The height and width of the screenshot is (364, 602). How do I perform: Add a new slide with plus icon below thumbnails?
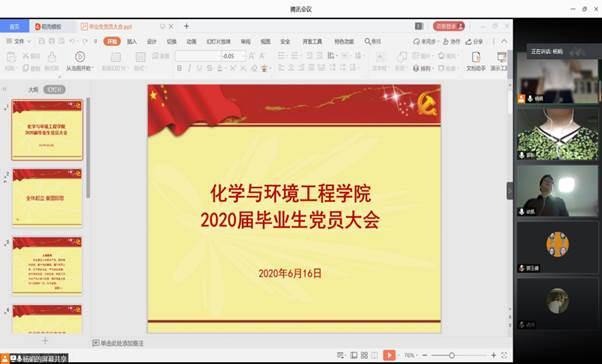click(x=45, y=341)
